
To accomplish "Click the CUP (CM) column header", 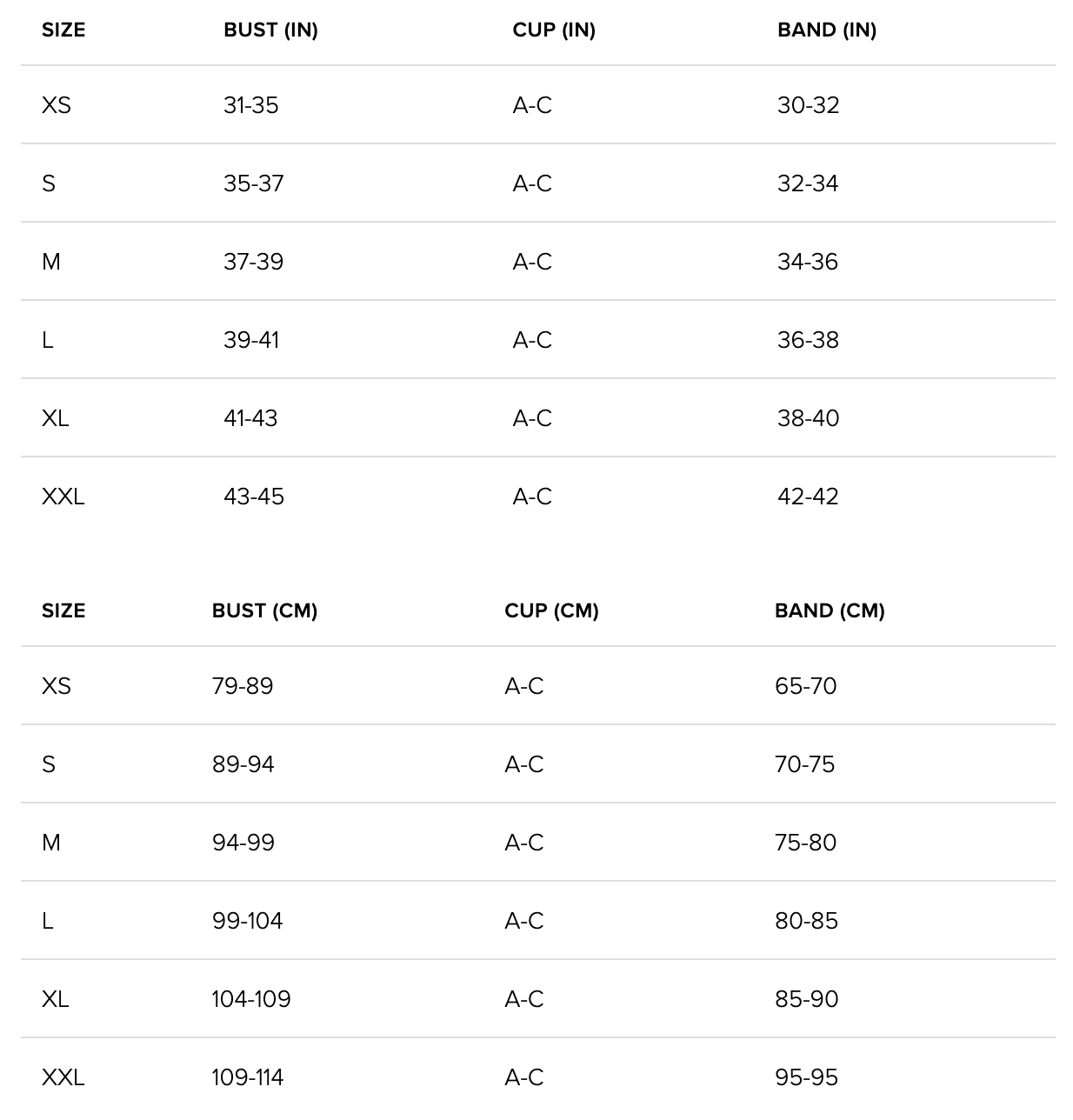I will click(x=551, y=611).
